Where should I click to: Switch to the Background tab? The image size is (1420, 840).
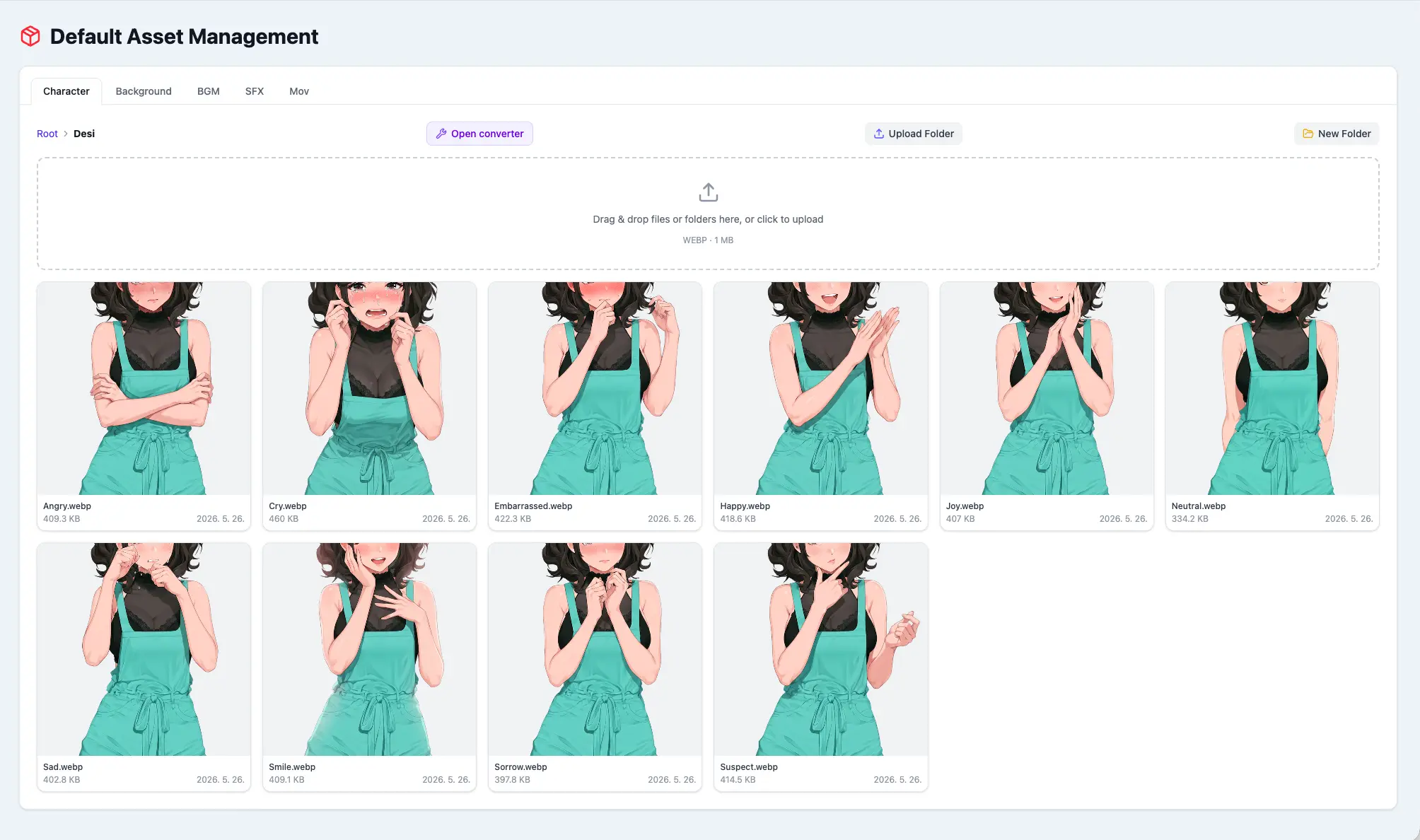[x=144, y=91]
